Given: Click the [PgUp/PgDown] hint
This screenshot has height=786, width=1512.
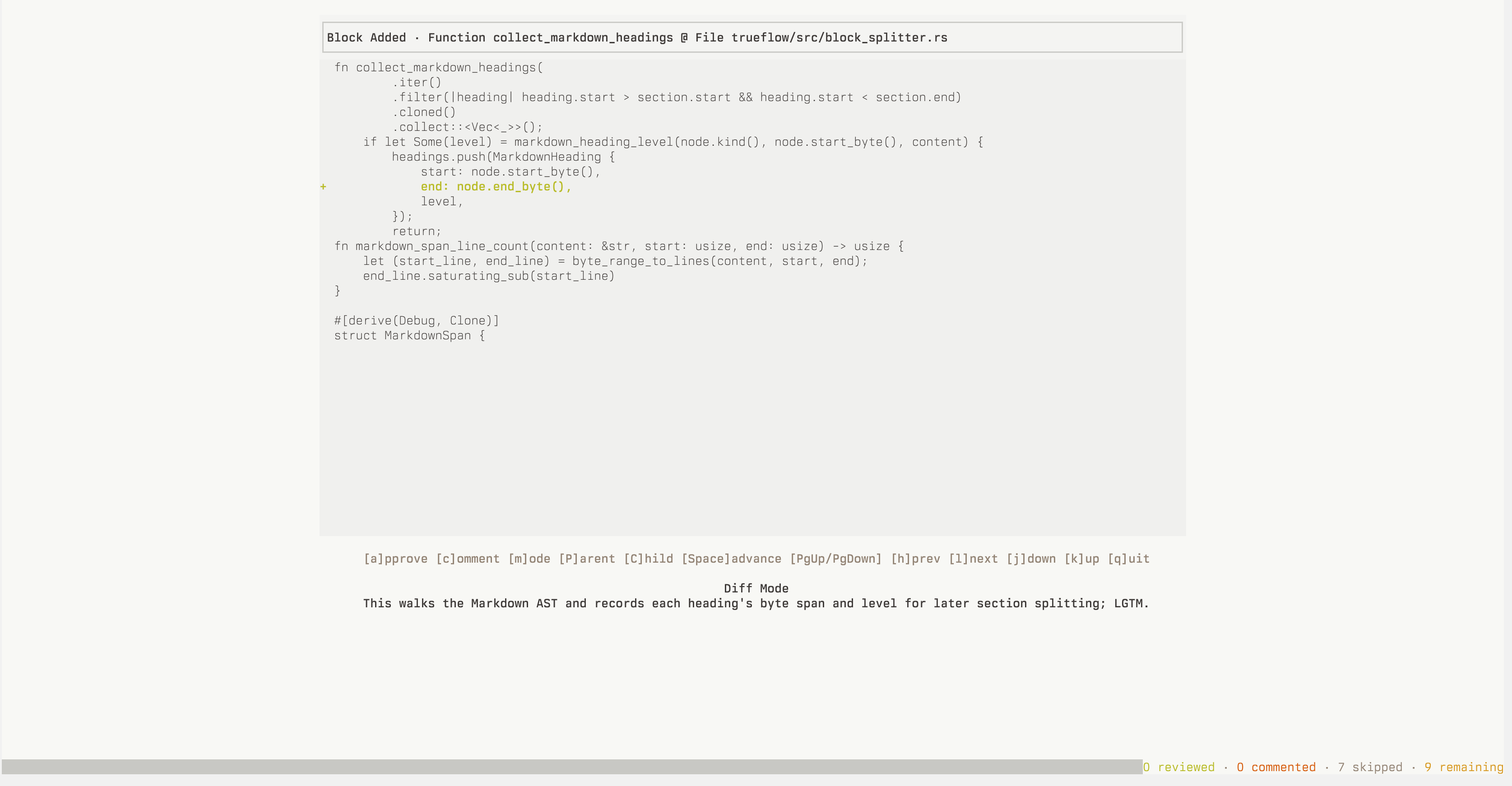Looking at the screenshot, I should click(x=836, y=559).
